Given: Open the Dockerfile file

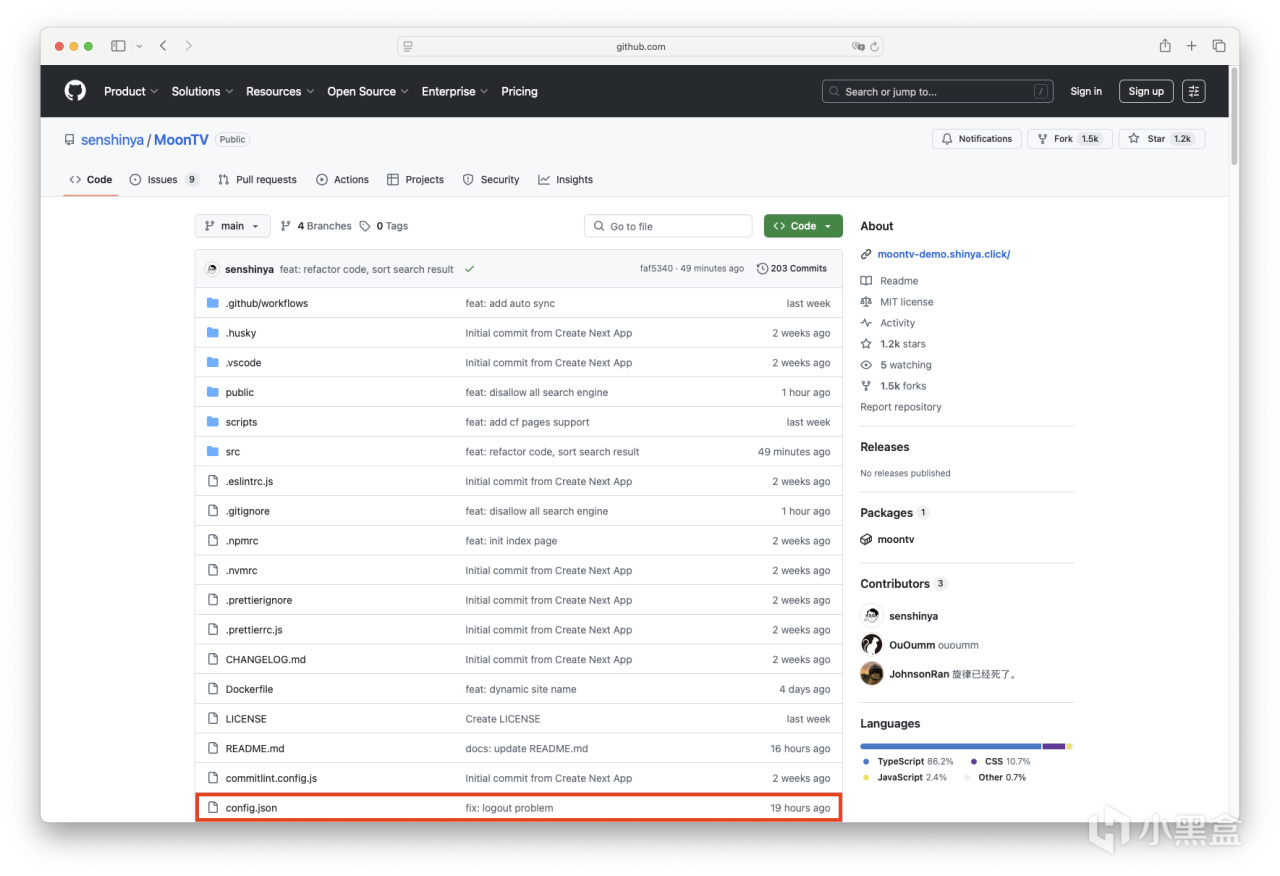Looking at the screenshot, I should tap(249, 689).
